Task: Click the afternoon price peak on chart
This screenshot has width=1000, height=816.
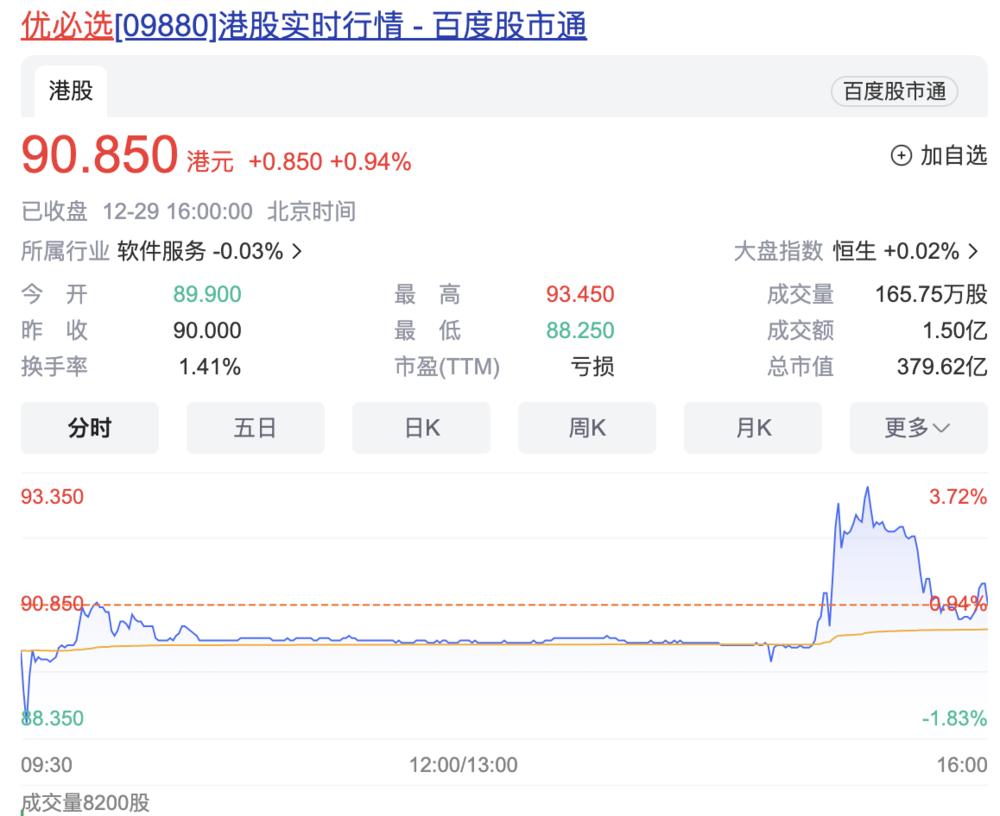Action: (x=867, y=488)
